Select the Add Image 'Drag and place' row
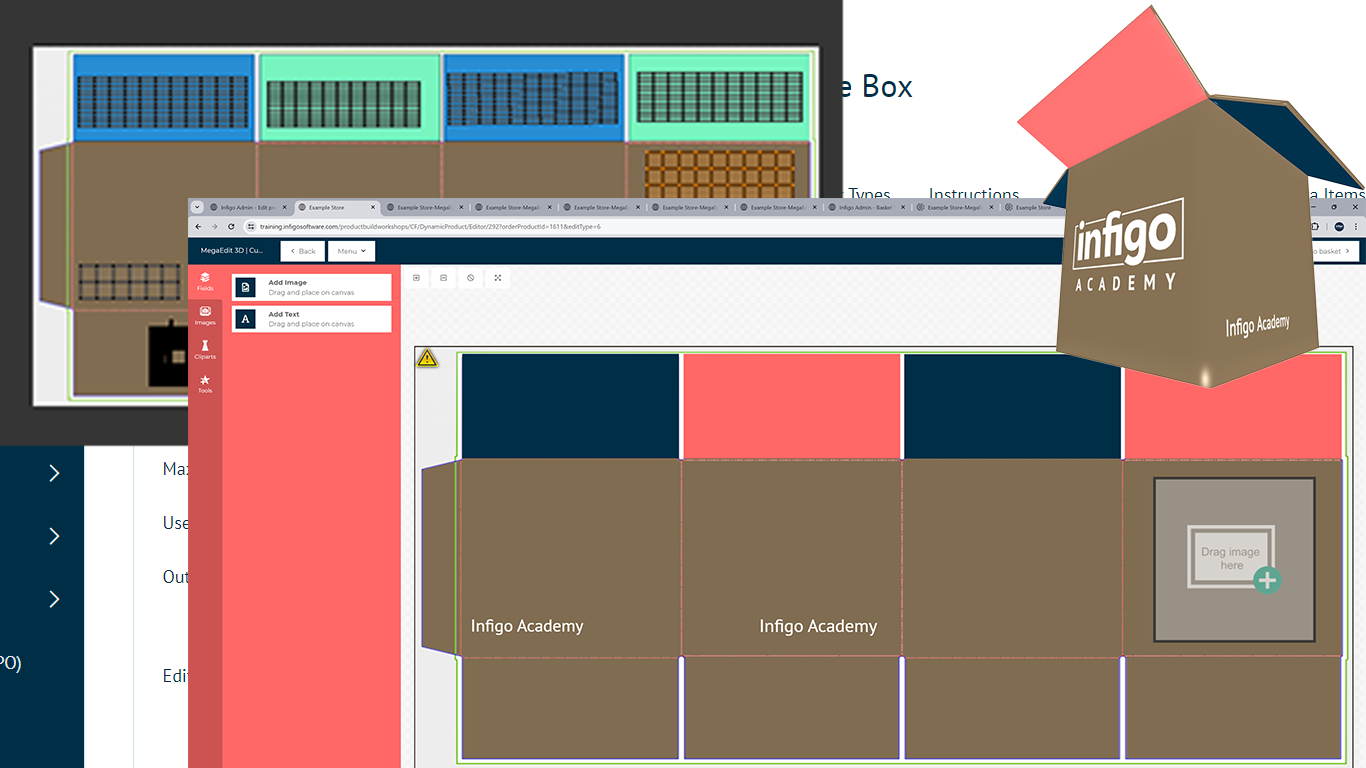1366x768 pixels. coord(312,287)
